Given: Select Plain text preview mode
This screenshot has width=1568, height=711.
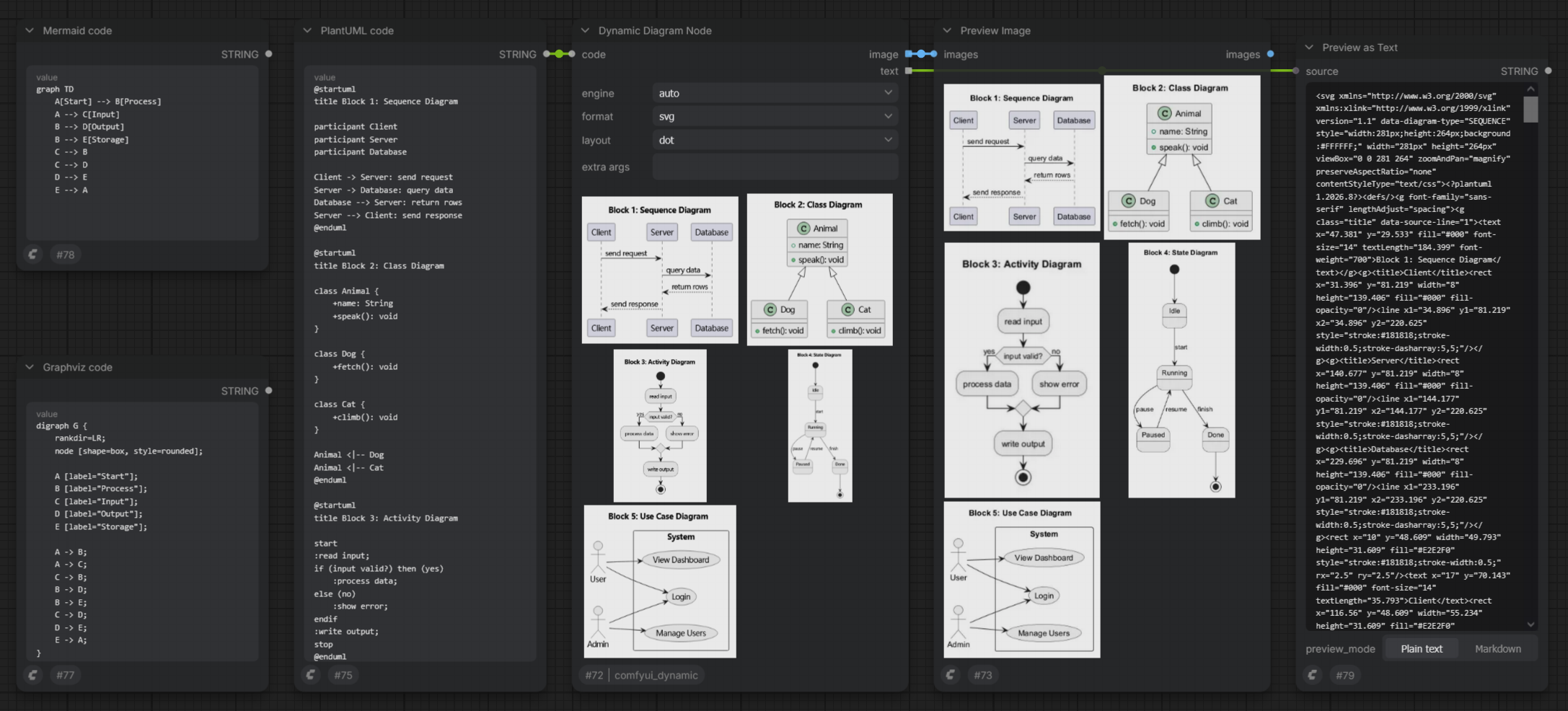Looking at the screenshot, I should point(1422,648).
